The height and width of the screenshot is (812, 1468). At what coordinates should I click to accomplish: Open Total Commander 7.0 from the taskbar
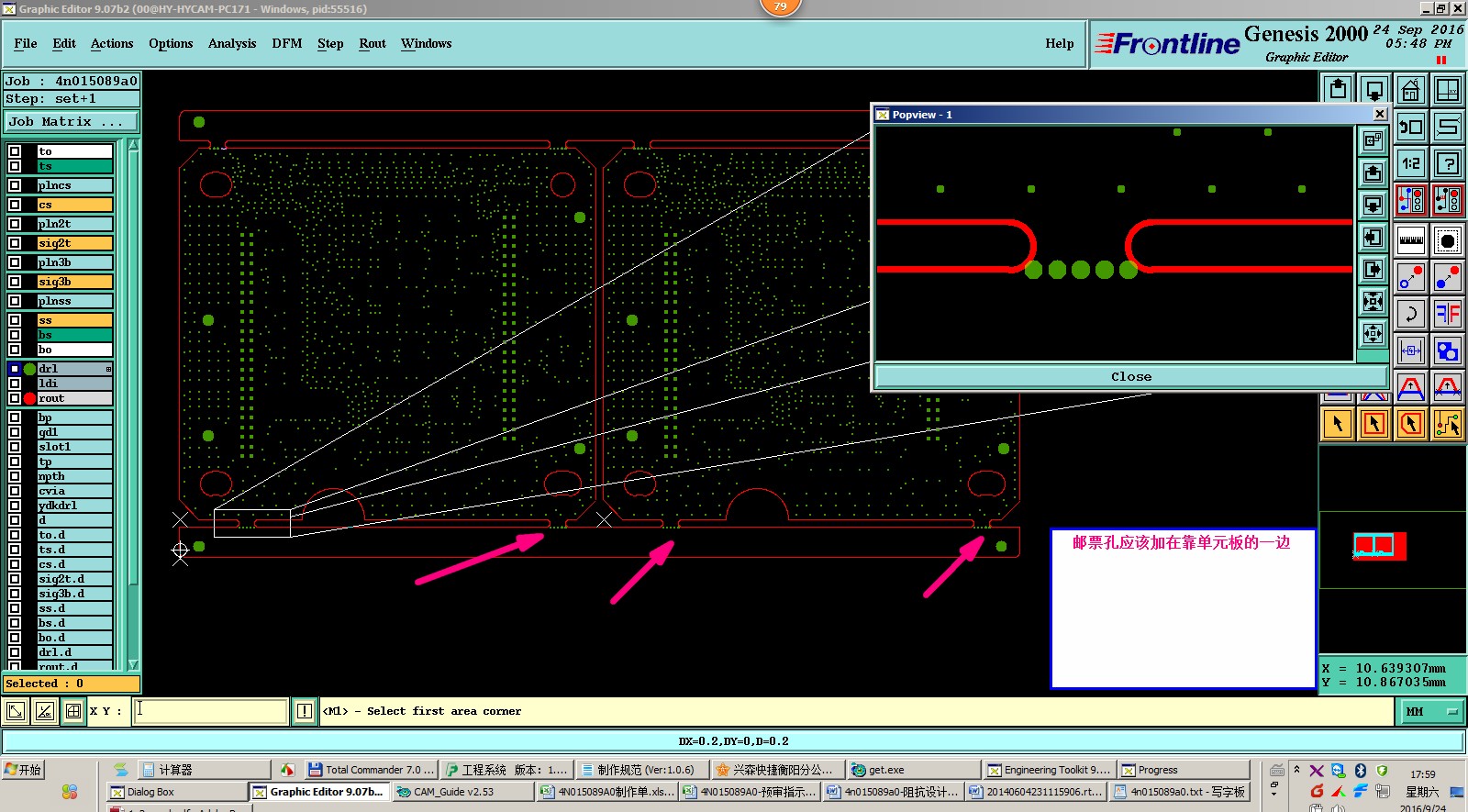(371, 770)
